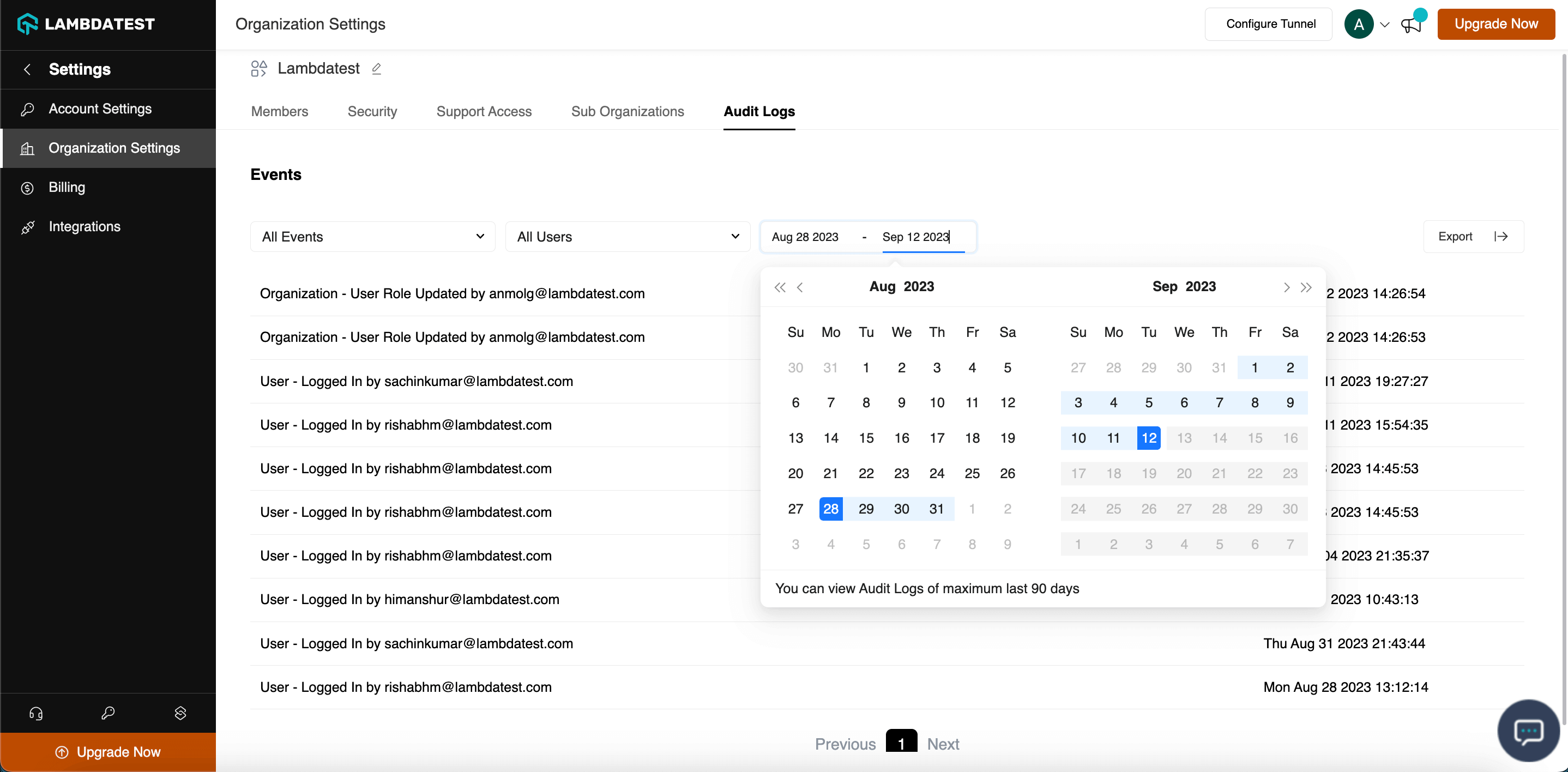Go back using the Settings arrow icon
The width and height of the screenshot is (1568, 772).
click(x=27, y=69)
